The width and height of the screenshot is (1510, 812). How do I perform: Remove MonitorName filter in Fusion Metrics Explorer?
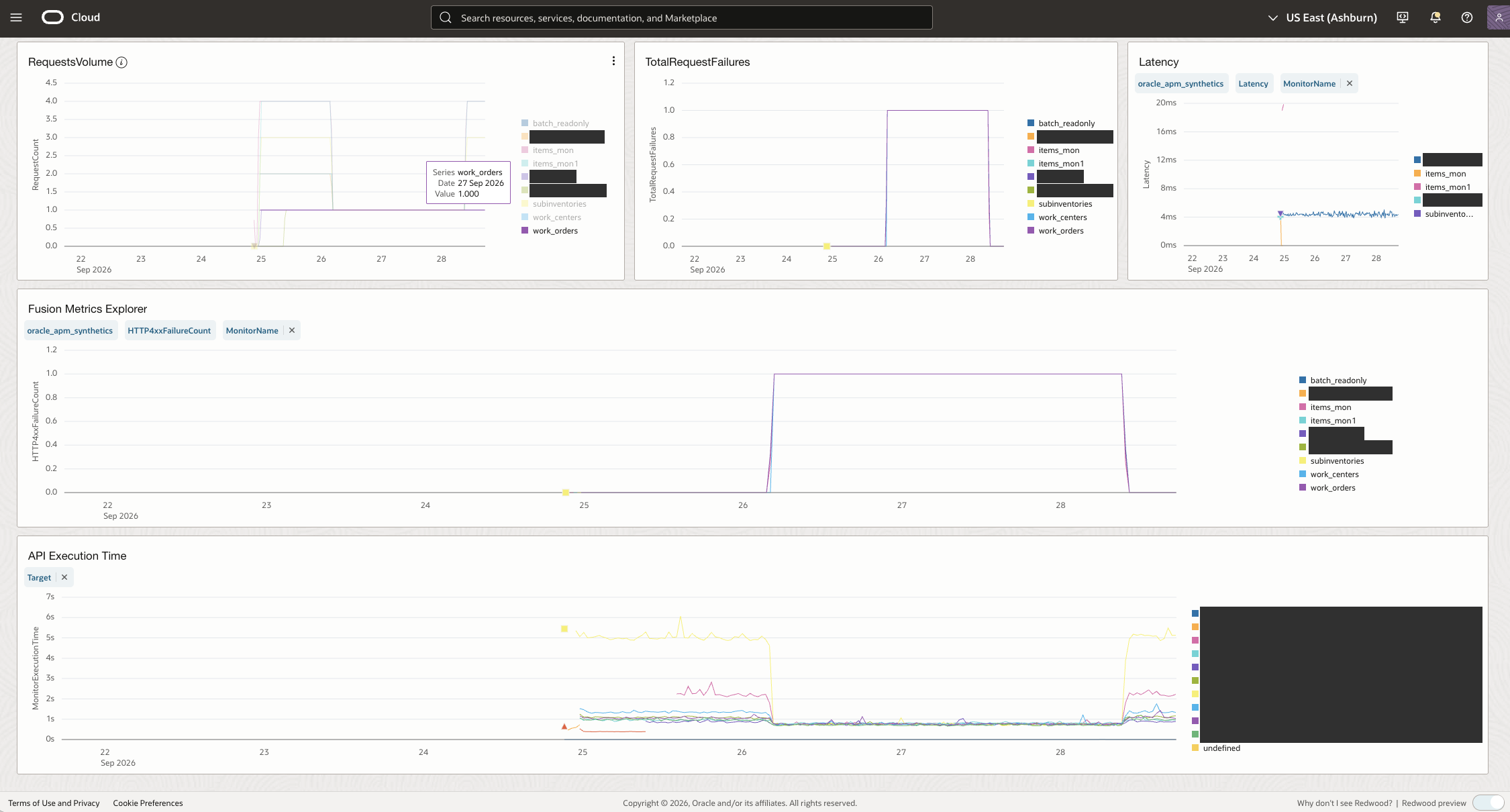292,330
